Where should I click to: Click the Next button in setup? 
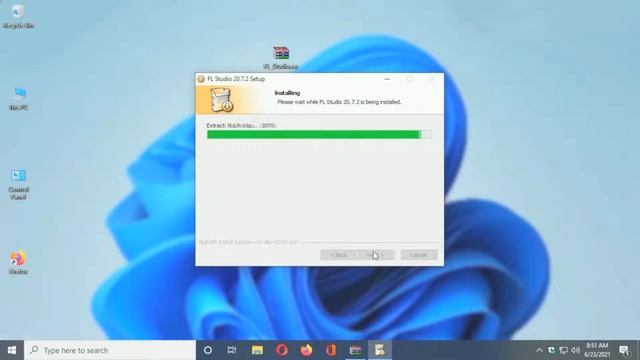pos(376,255)
